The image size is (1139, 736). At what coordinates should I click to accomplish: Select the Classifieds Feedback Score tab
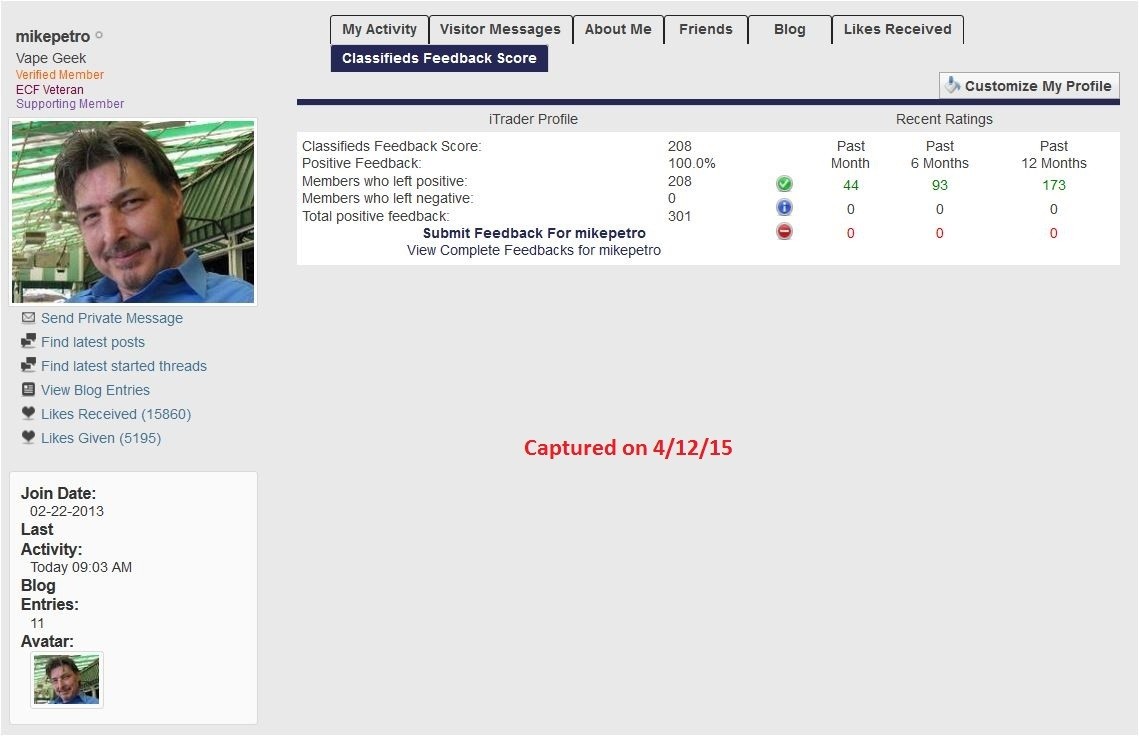pyautogui.click(x=439, y=58)
